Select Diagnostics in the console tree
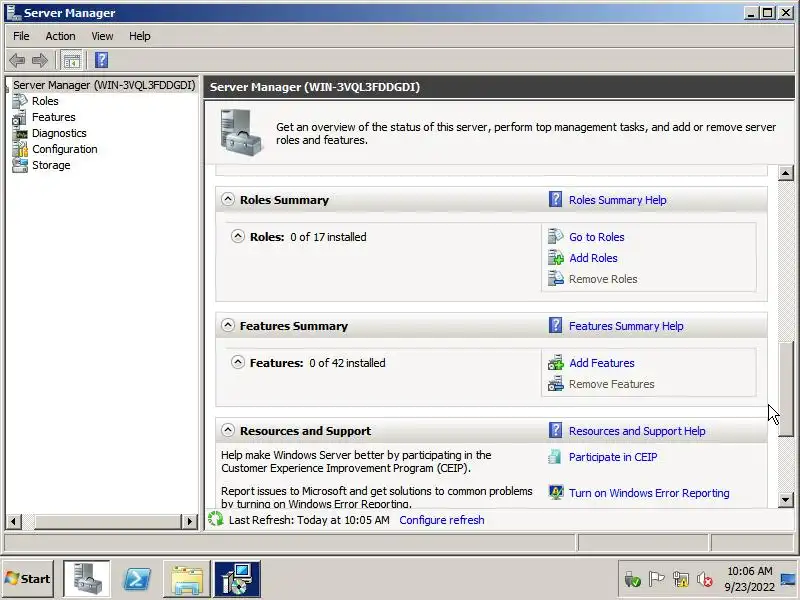The image size is (800, 600). click(59, 133)
